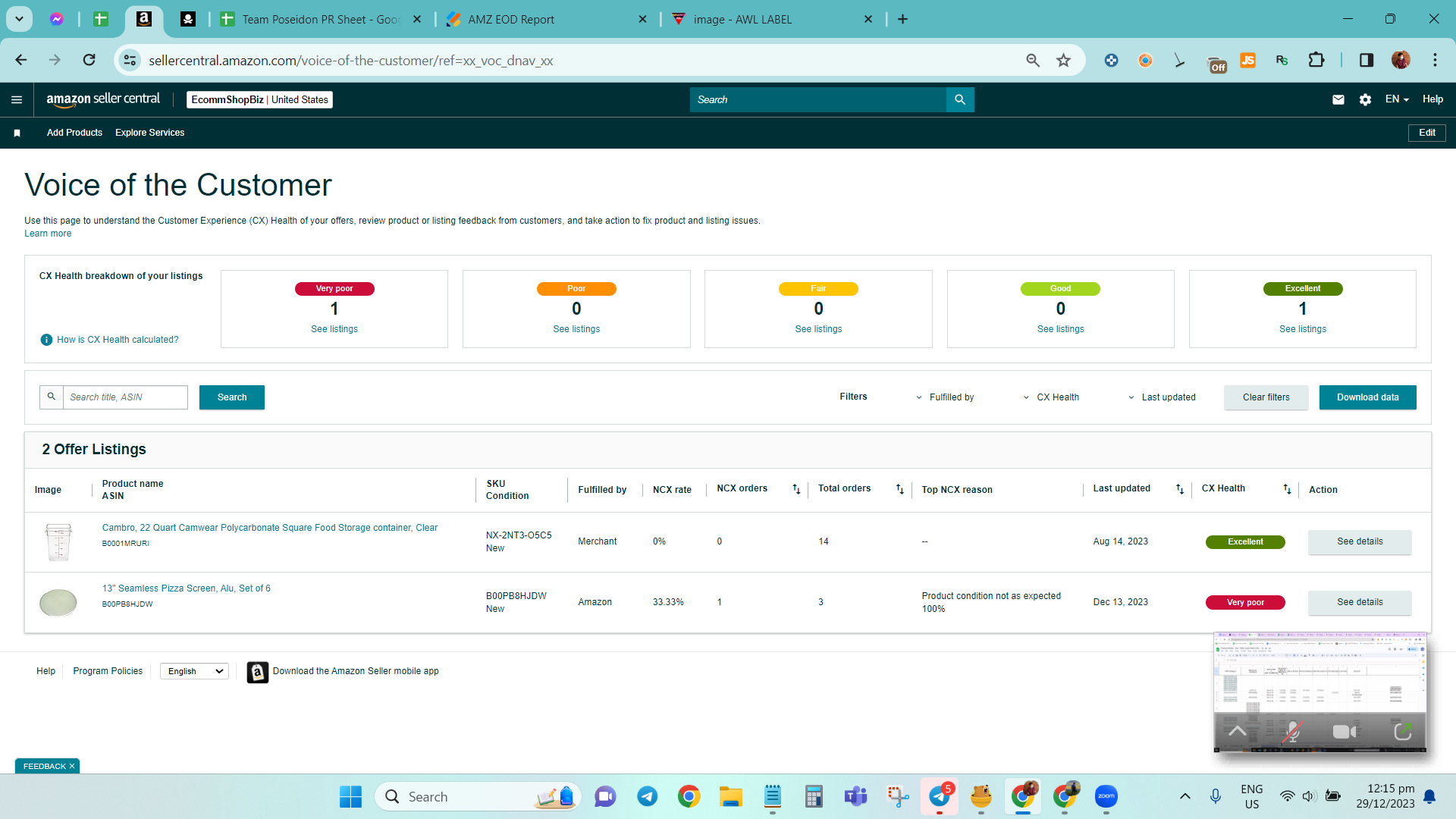1456x819 pixels.
Task: Open Learn more link
Action: coord(48,234)
